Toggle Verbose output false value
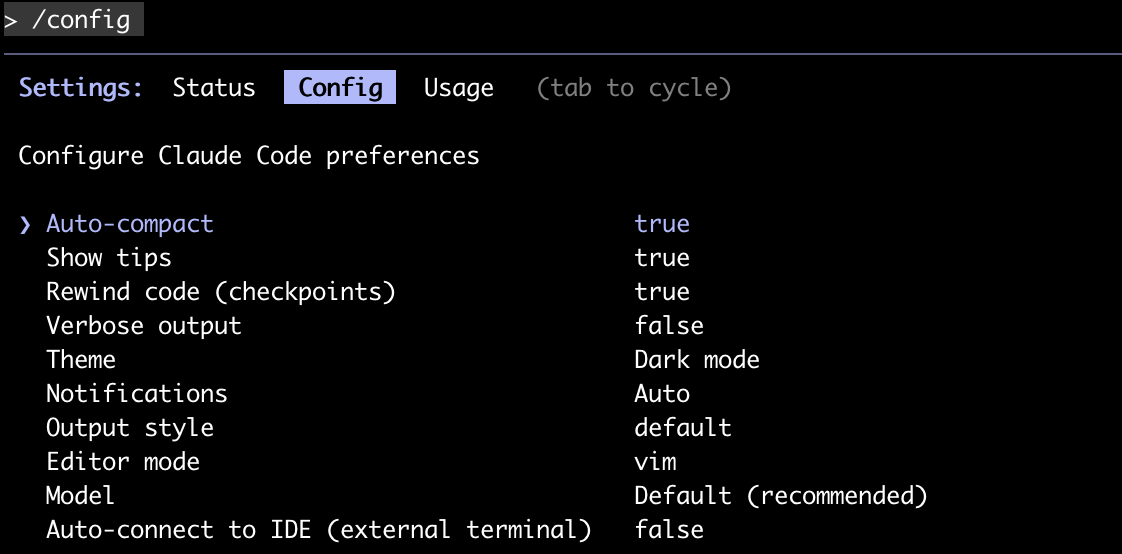 669,326
